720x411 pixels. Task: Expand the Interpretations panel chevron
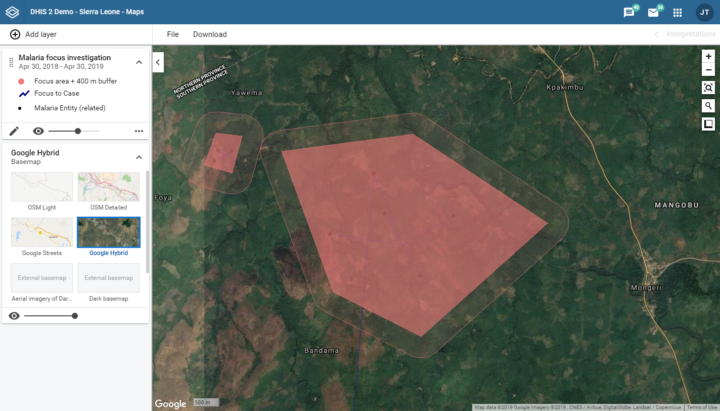tap(656, 34)
